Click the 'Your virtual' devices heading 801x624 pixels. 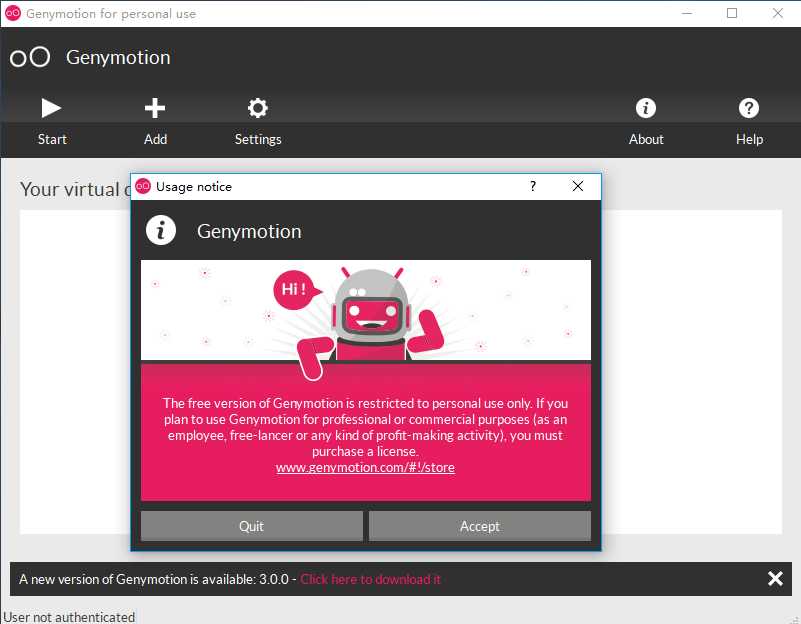(75, 189)
